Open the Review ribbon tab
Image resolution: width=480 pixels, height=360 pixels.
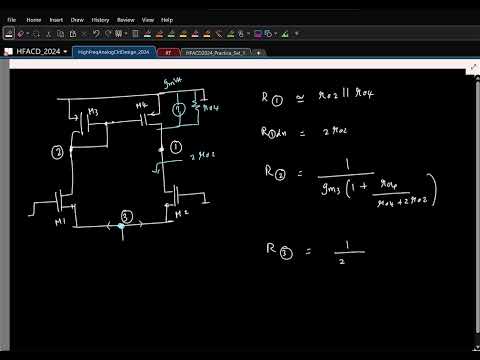[x=126, y=20]
